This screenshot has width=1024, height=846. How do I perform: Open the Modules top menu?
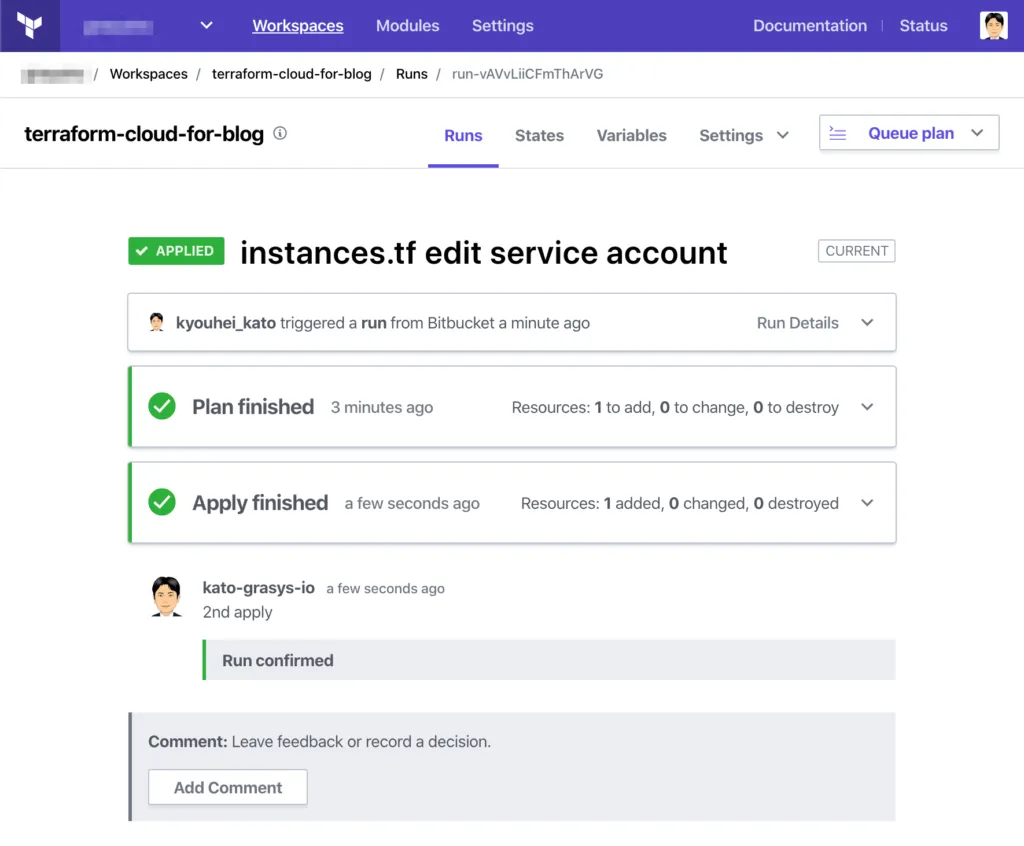408,25
